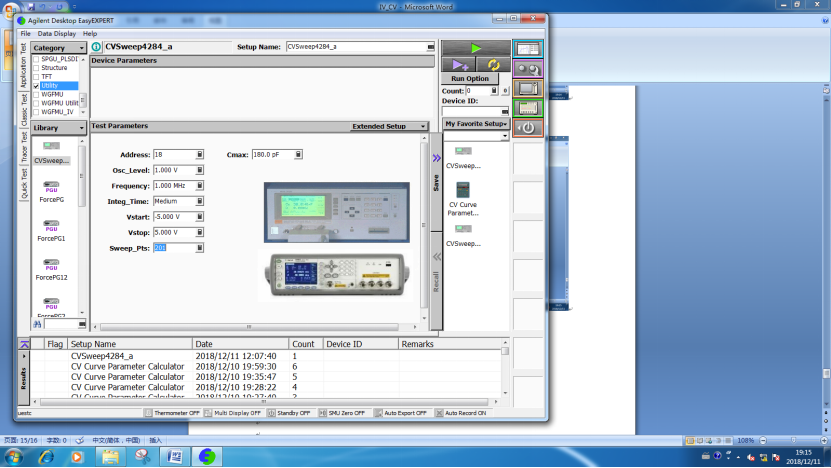Select the CVSweep library item icon
Image resolution: width=831 pixels, height=468 pixels.
pos(51,146)
